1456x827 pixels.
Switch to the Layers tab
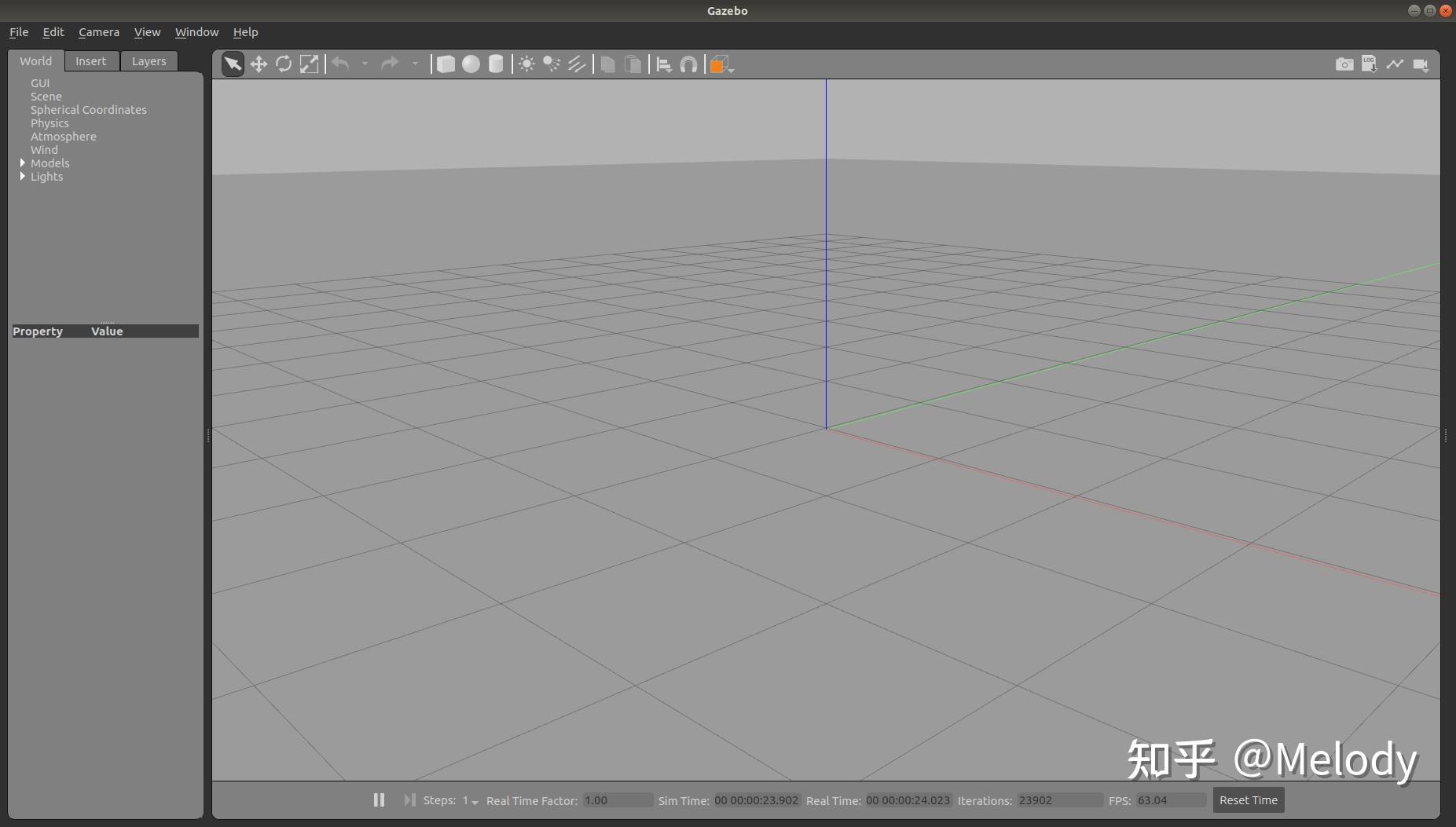[149, 61]
